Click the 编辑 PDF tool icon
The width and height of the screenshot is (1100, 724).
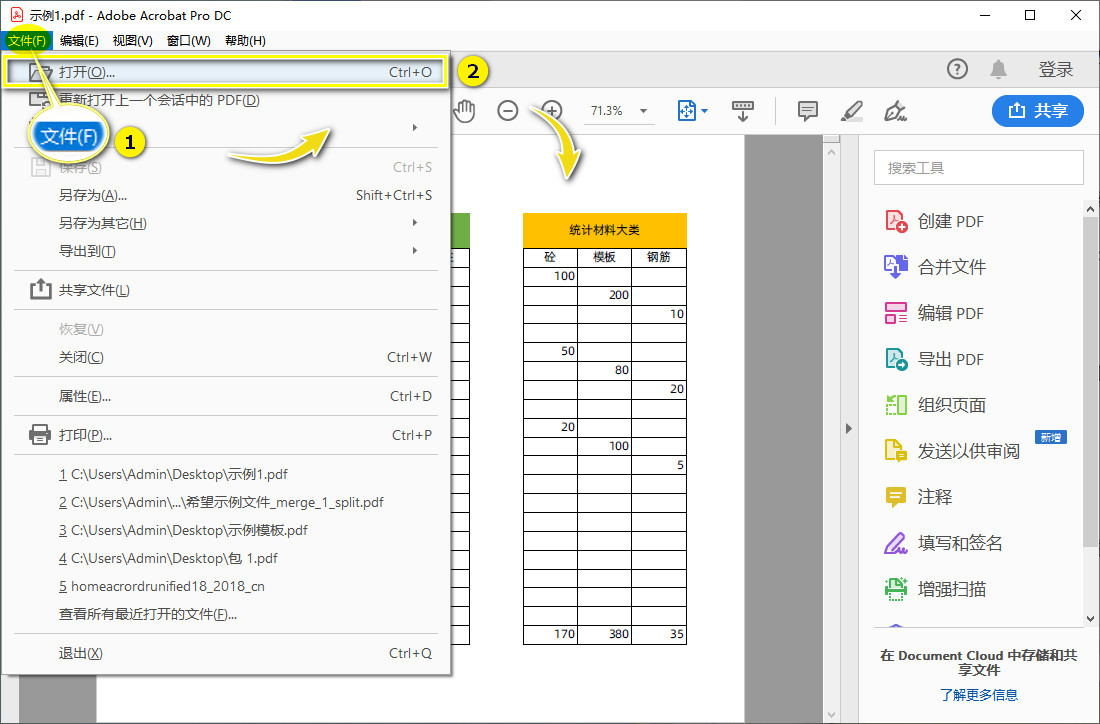point(896,313)
